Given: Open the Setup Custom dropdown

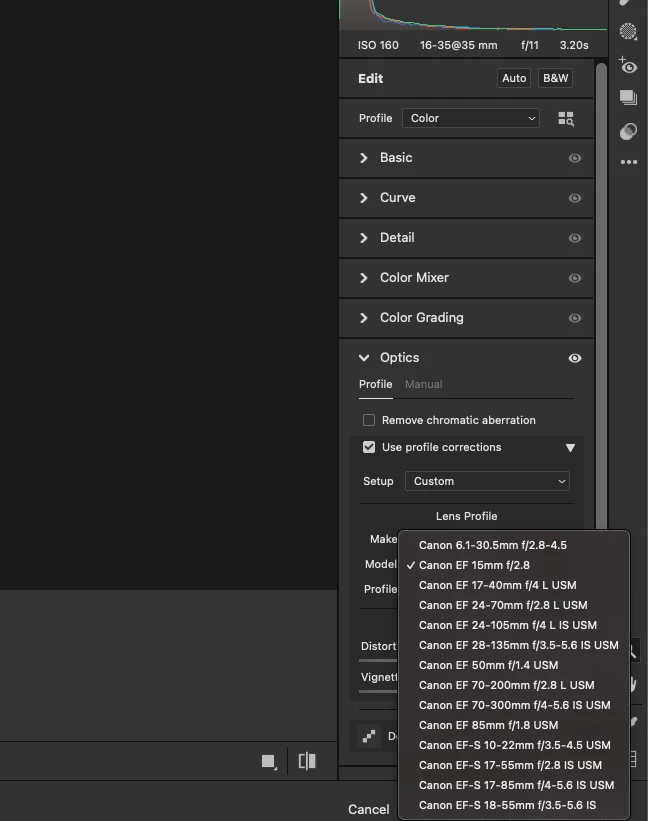Looking at the screenshot, I should coord(487,481).
